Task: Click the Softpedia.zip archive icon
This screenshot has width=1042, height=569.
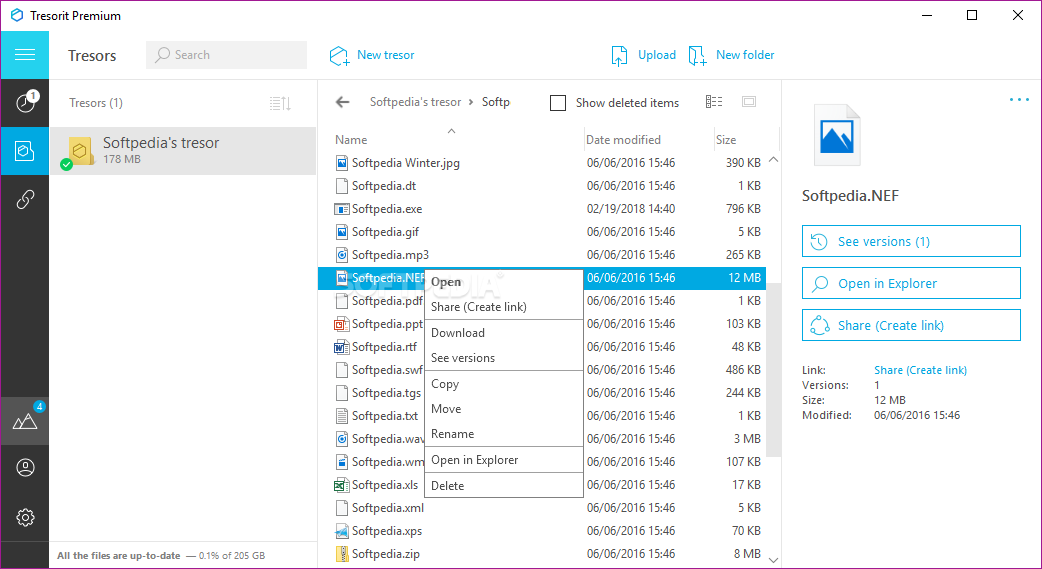Action: point(342,554)
